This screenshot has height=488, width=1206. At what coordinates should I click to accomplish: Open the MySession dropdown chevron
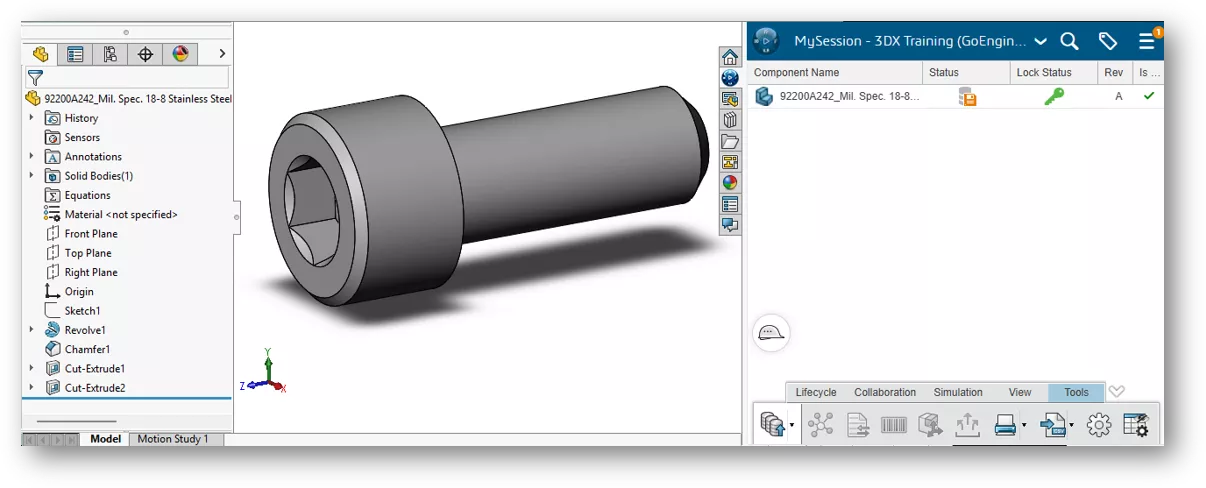tap(1040, 42)
